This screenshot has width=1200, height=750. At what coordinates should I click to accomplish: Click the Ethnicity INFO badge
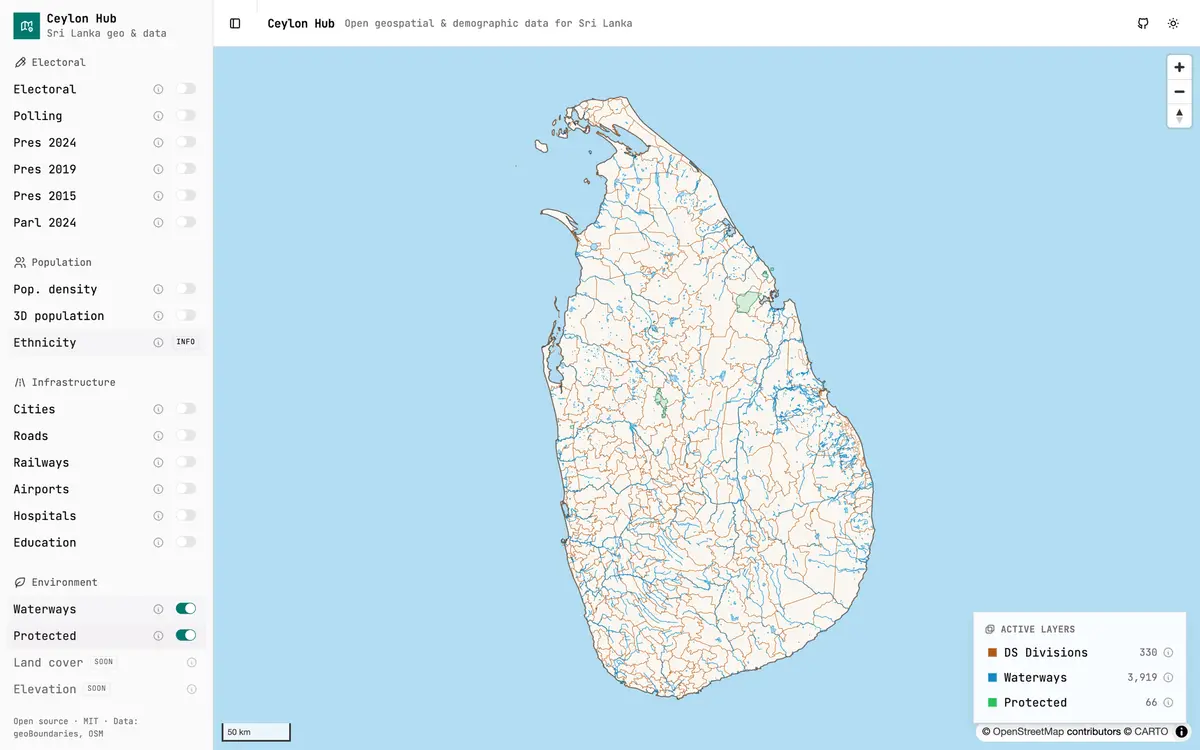pyautogui.click(x=186, y=342)
